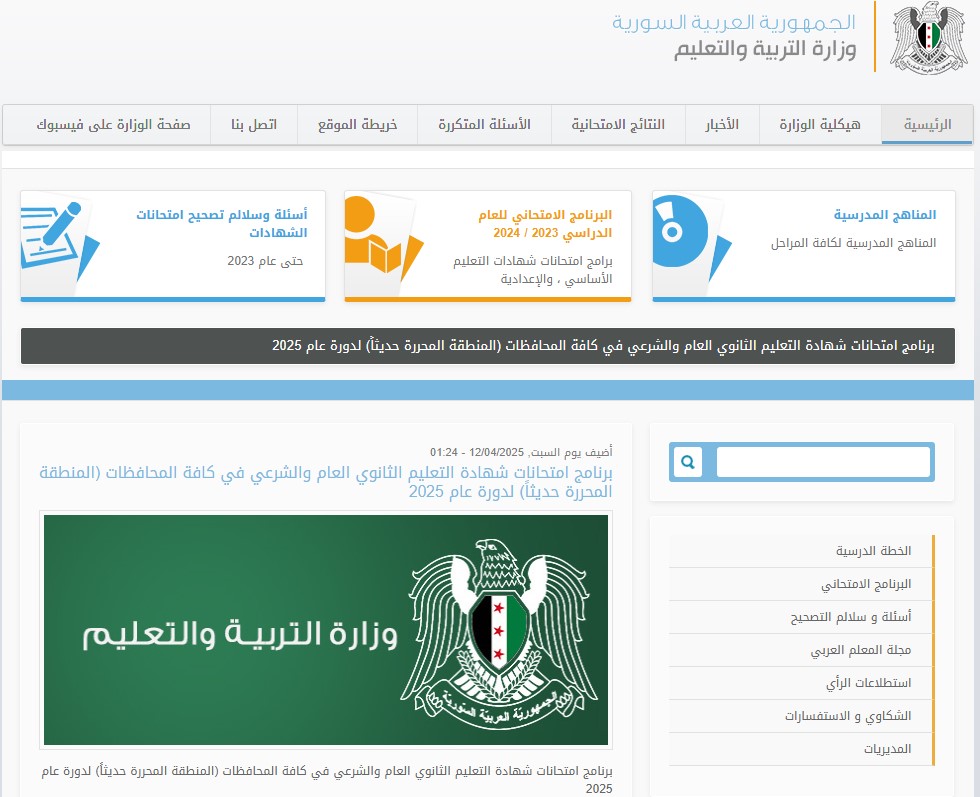The image size is (980, 797).
Task: Click the green ministry banner image
Action: click(x=326, y=629)
